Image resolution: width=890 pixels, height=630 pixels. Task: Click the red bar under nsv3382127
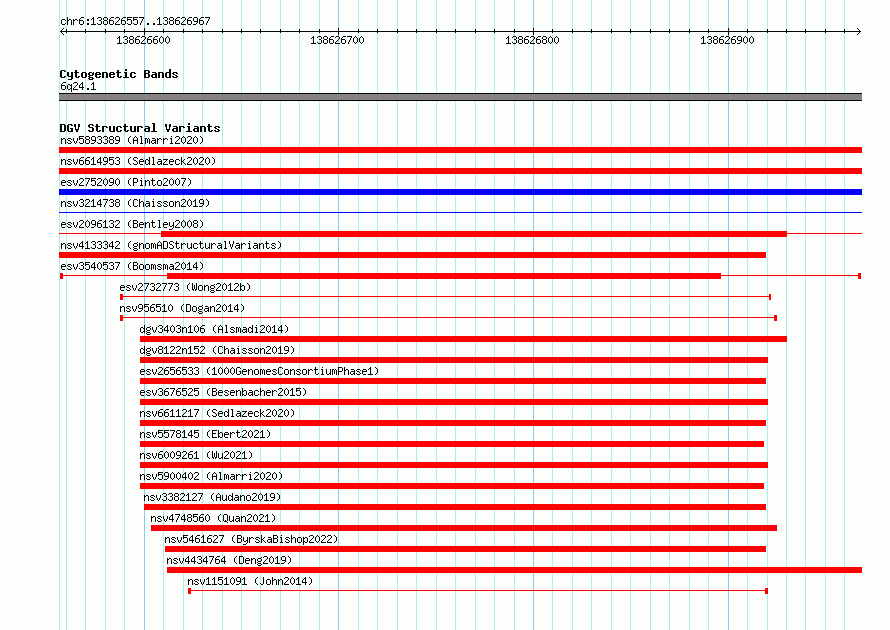[x=455, y=507]
